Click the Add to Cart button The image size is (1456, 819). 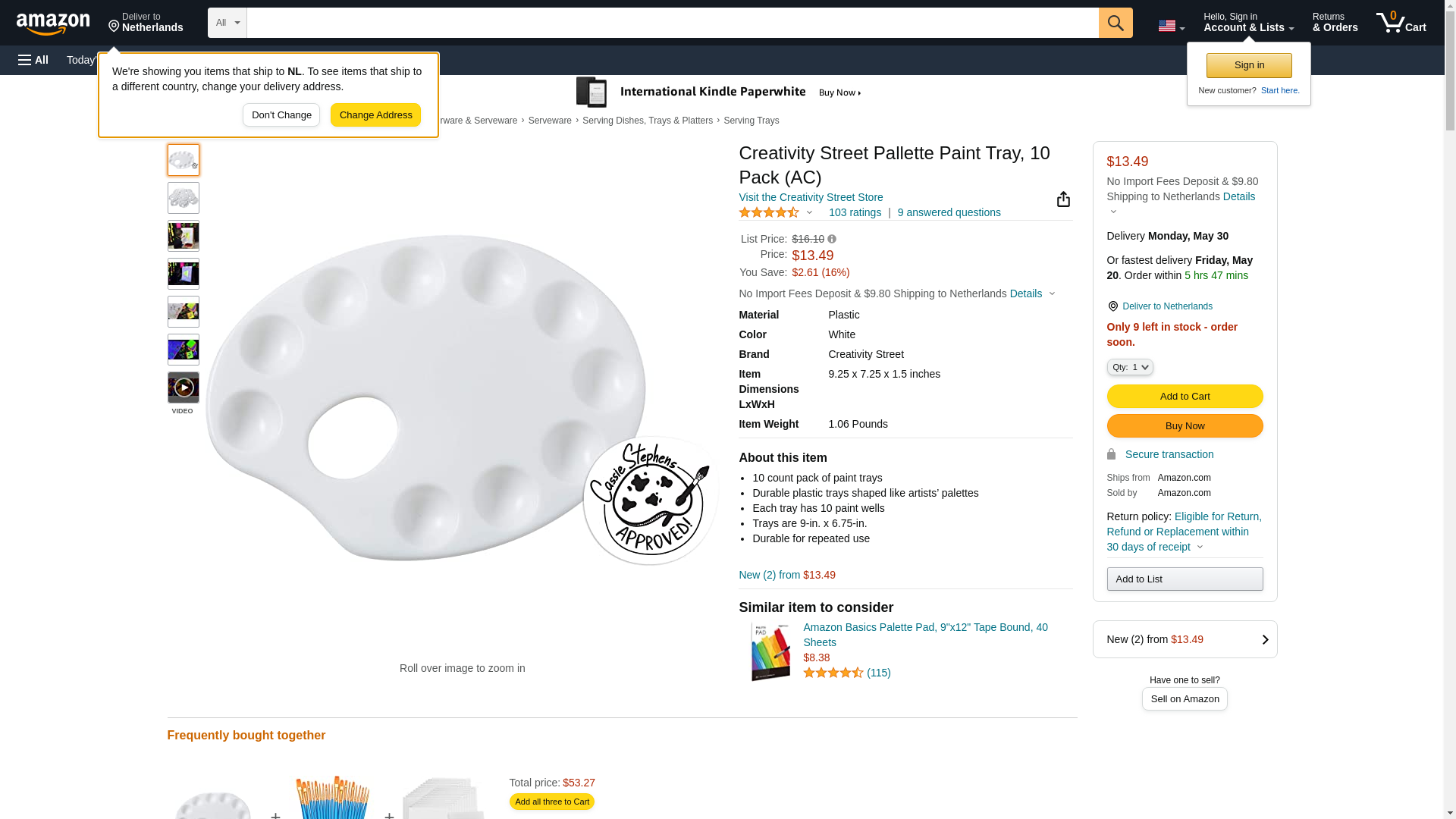[x=1185, y=396]
